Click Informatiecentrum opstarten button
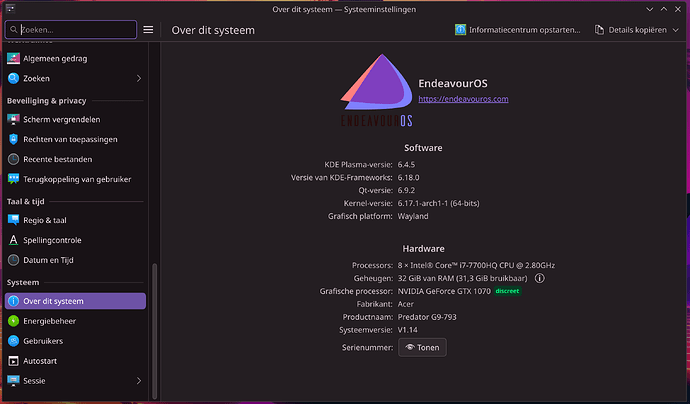The width and height of the screenshot is (690, 404). (x=517, y=30)
